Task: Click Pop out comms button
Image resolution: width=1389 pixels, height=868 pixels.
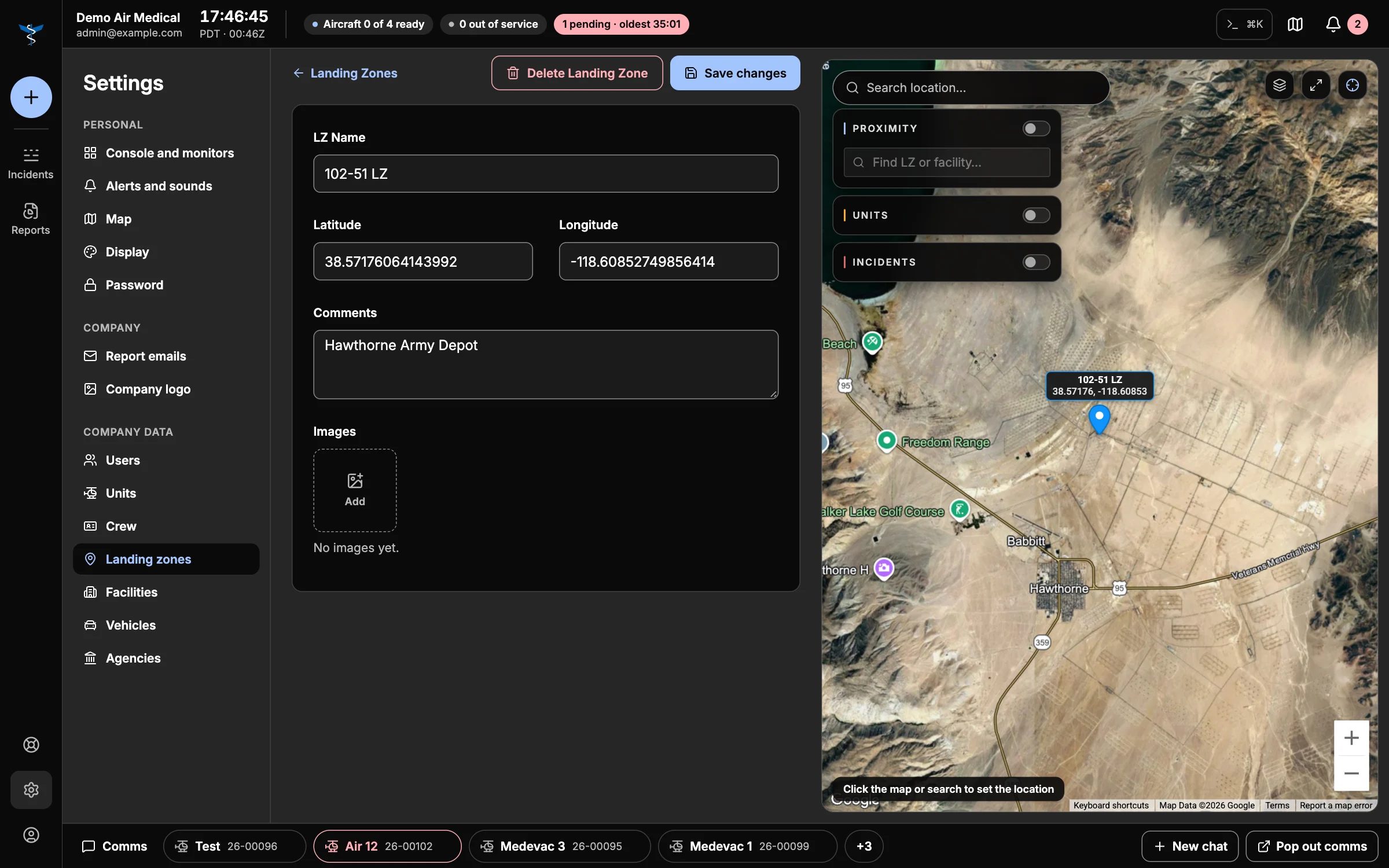Action: 1312,847
